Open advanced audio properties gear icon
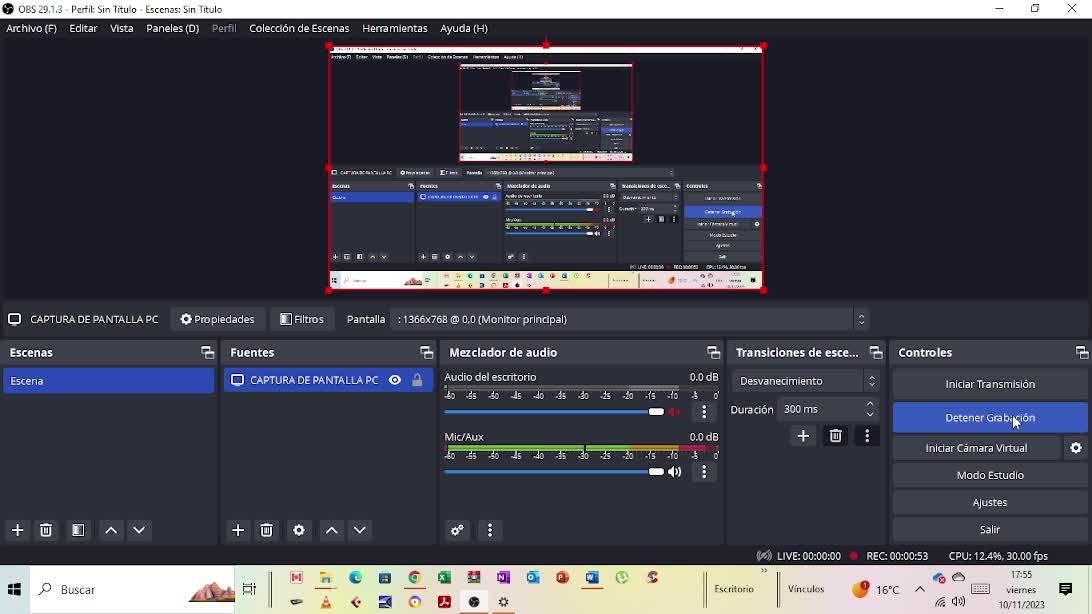1092x614 pixels. coord(458,531)
